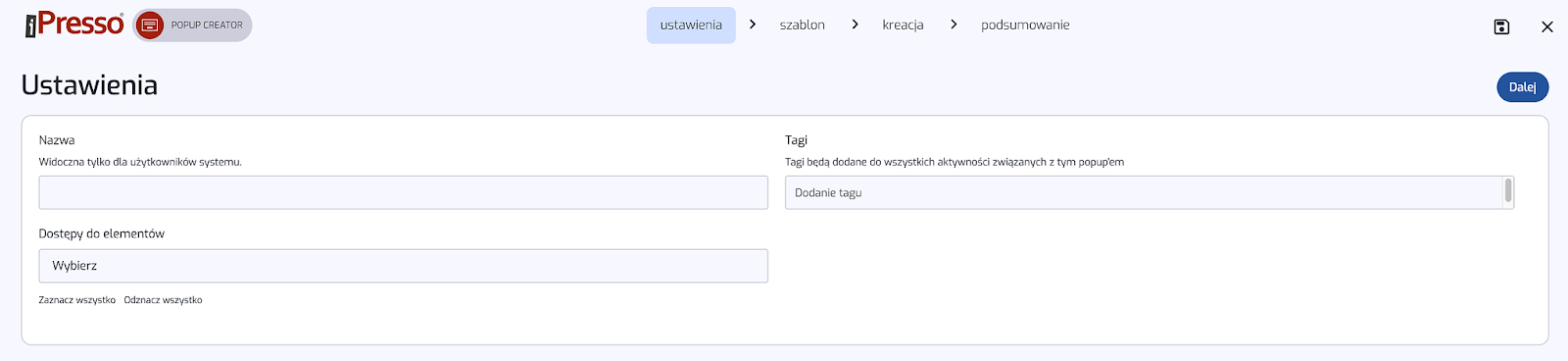Click the chevron arrow after szablon step
The width and height of the screenshot is (1568, 361).
[856, 25]
